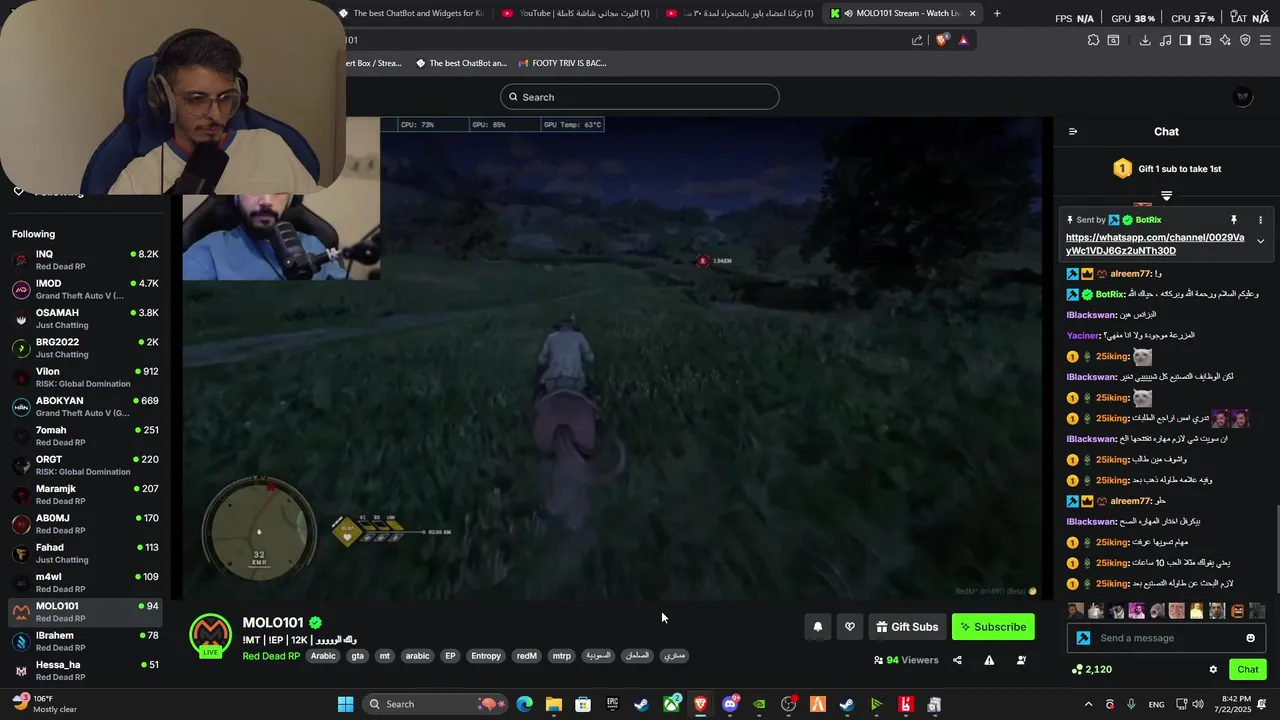This screenshot has height=720, width=1280.
Task: Send message with green Chat button
Action: tap(1248, 670)
